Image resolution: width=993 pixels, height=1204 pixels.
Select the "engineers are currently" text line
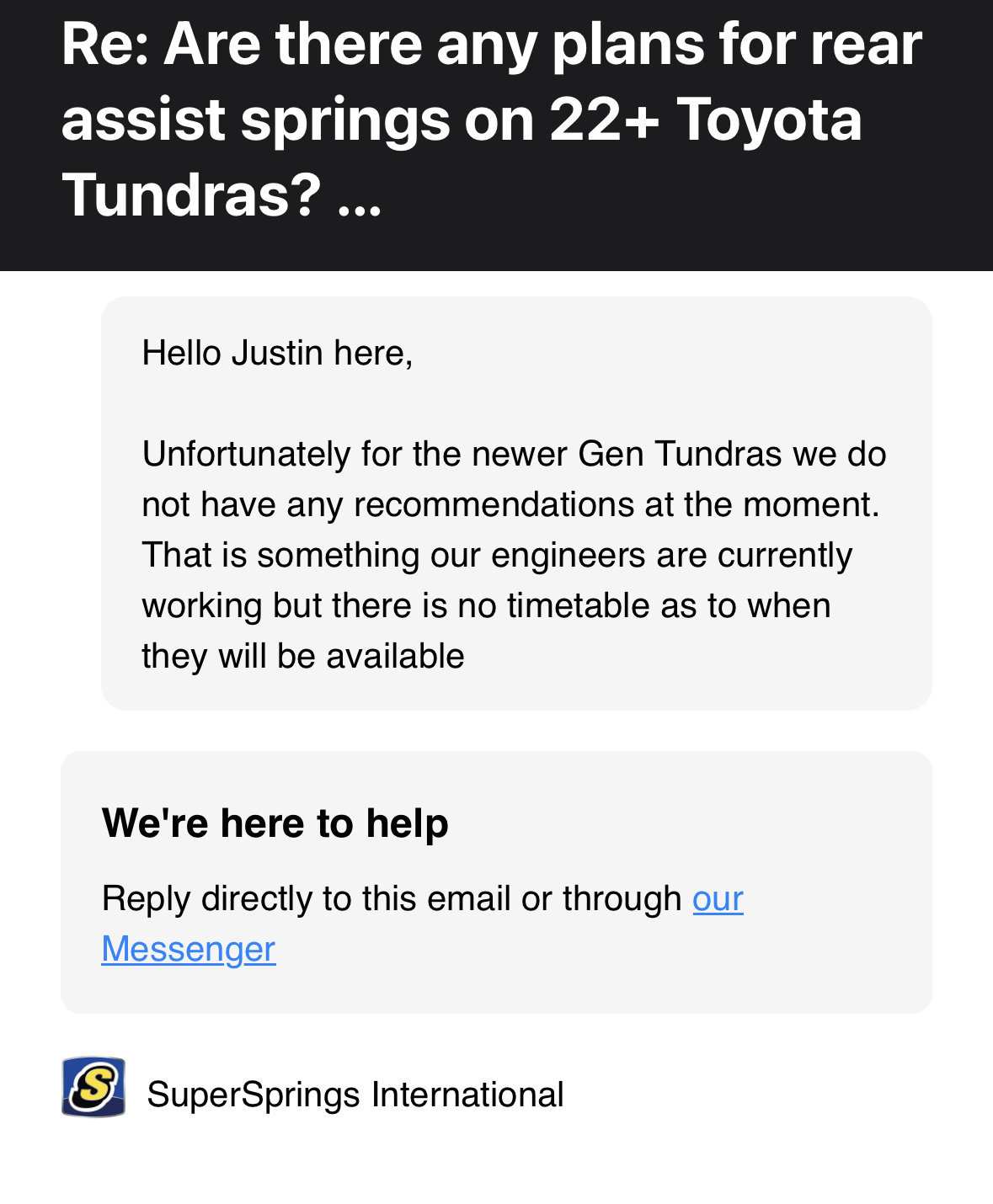497,555
